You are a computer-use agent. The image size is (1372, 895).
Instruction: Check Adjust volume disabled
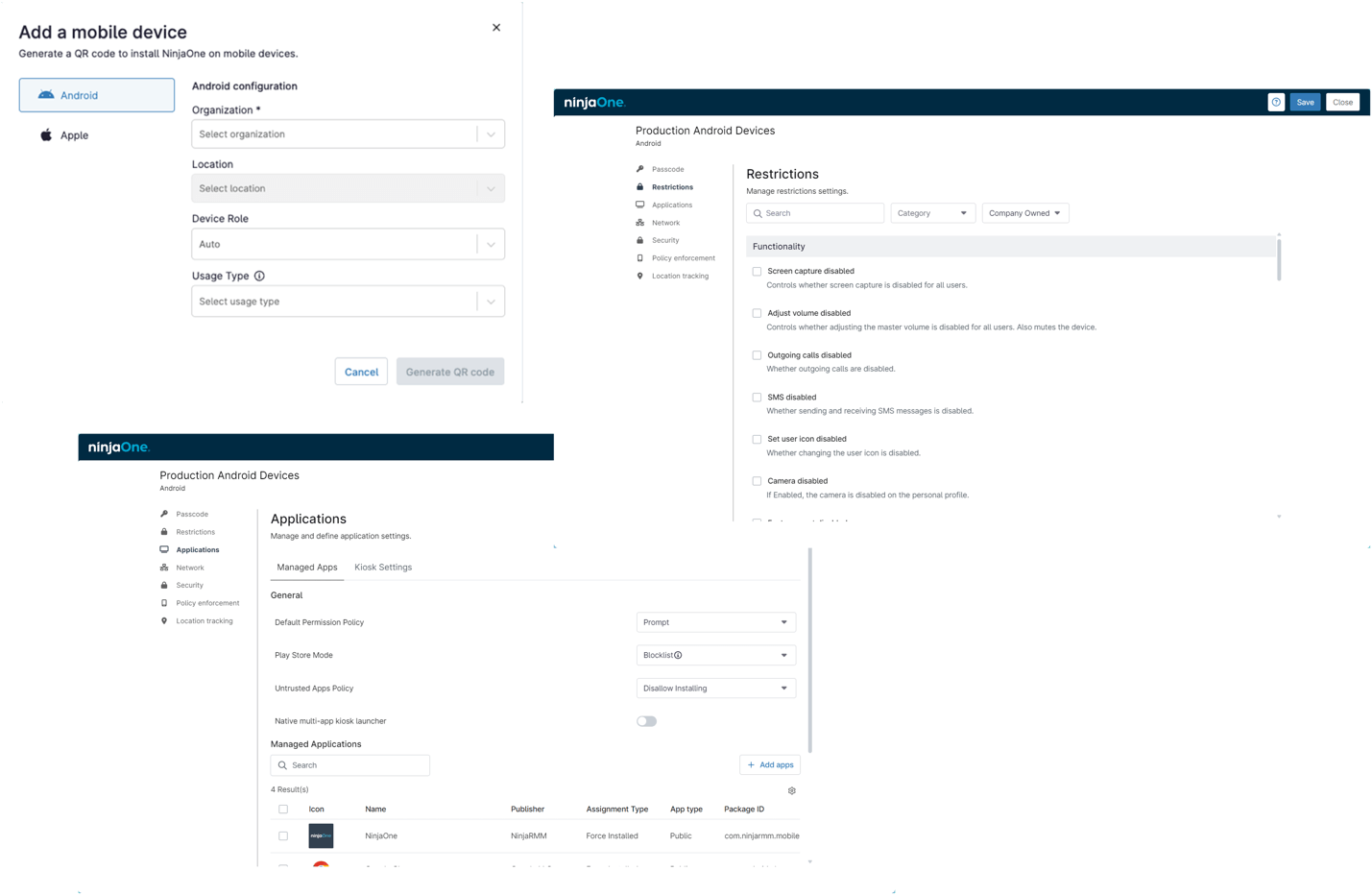757,313
